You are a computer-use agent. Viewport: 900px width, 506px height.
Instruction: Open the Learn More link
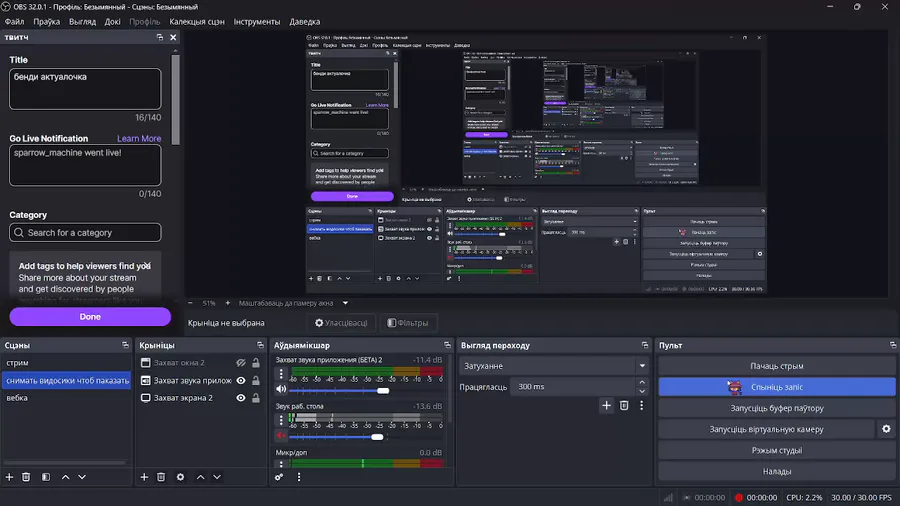[139, 138]
